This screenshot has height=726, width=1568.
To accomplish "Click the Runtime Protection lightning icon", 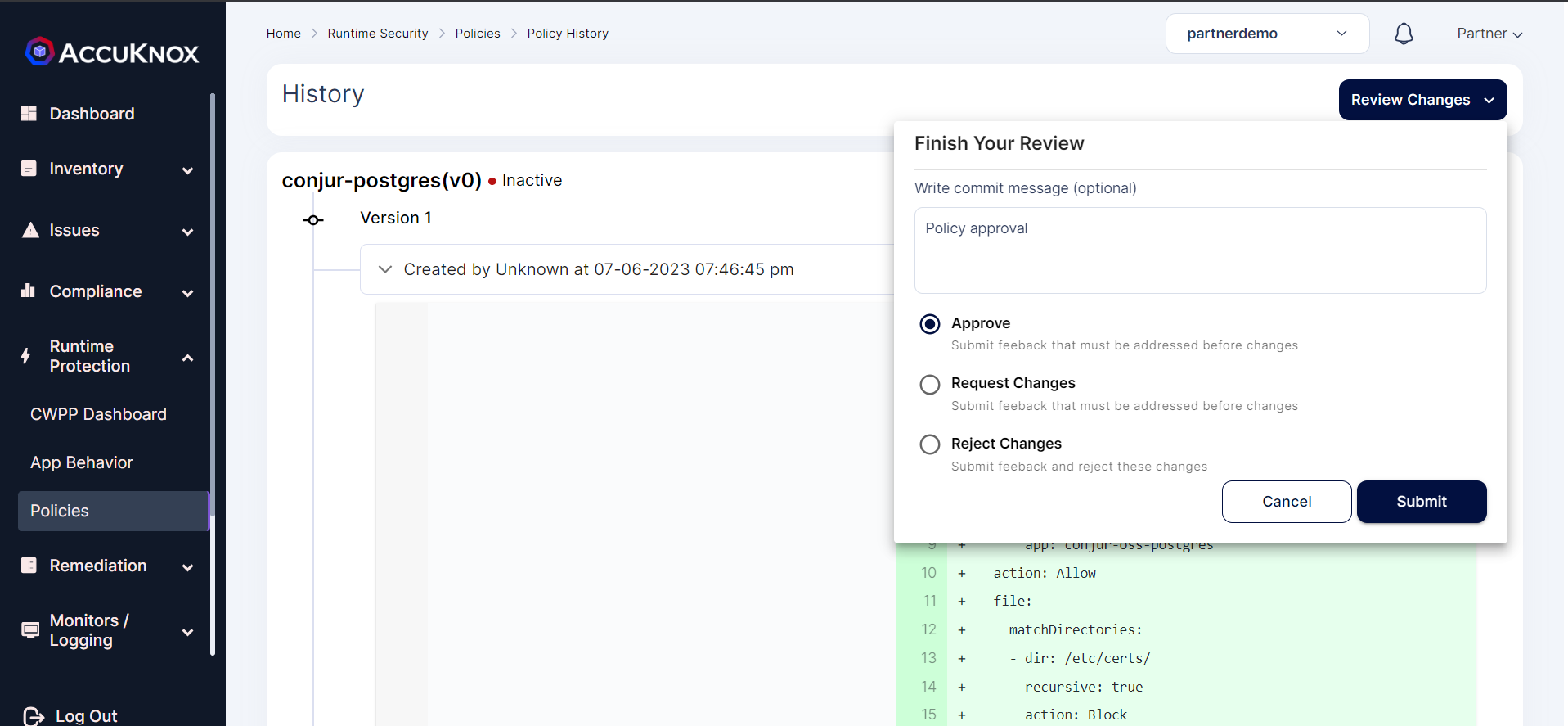I will (x=26, y=356).
